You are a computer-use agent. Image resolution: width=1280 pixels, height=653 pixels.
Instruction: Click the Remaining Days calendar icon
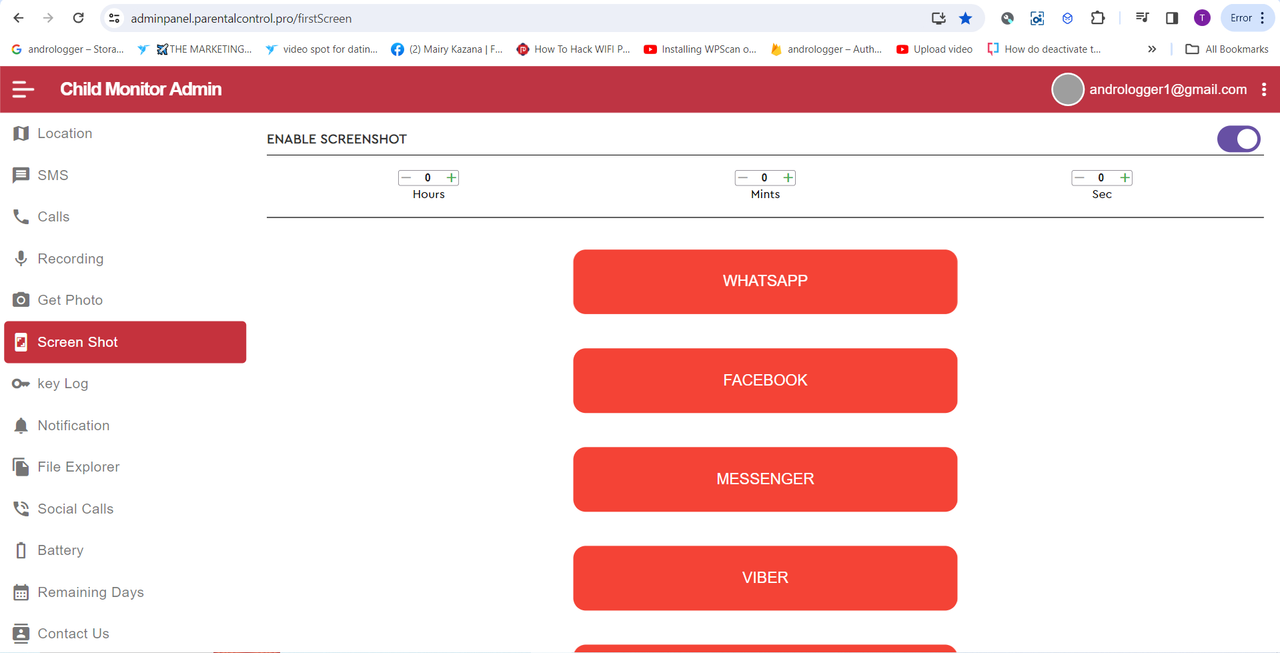21,592
